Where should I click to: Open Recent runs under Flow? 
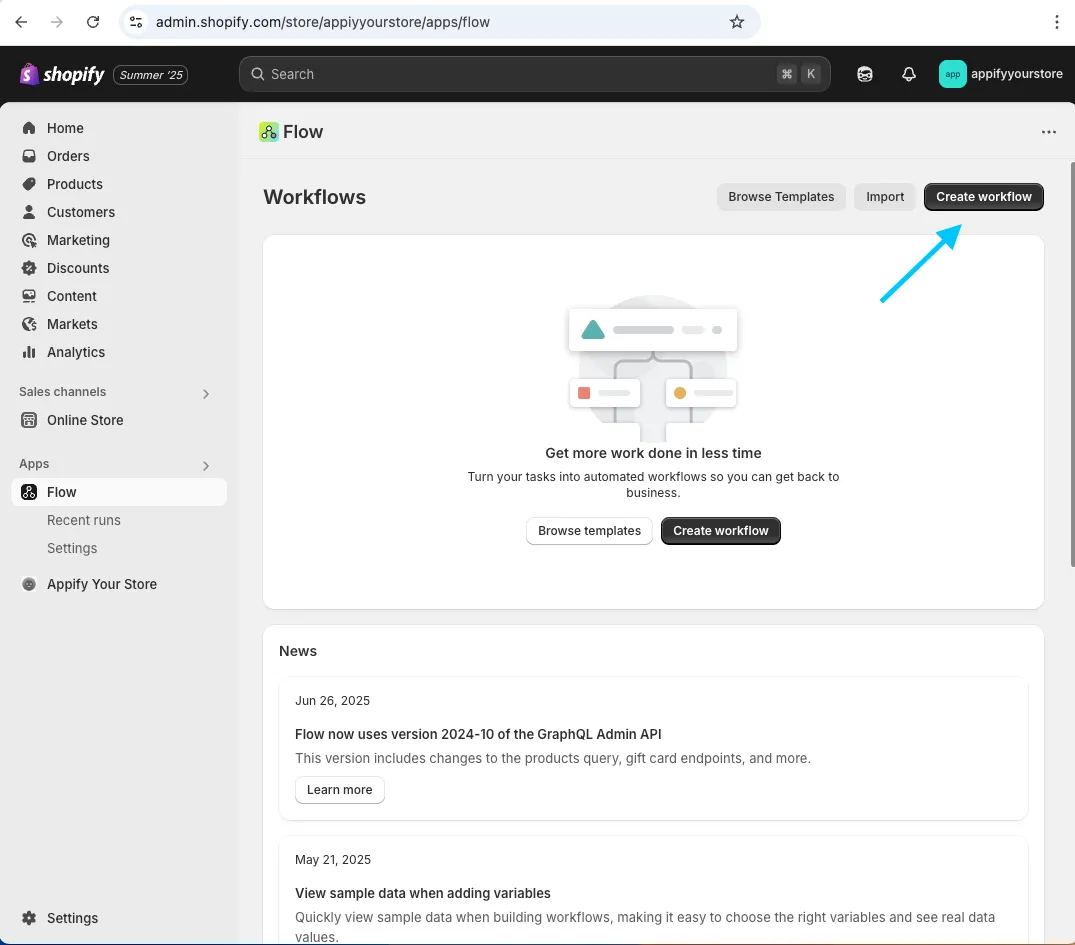[x=84, y=521]
